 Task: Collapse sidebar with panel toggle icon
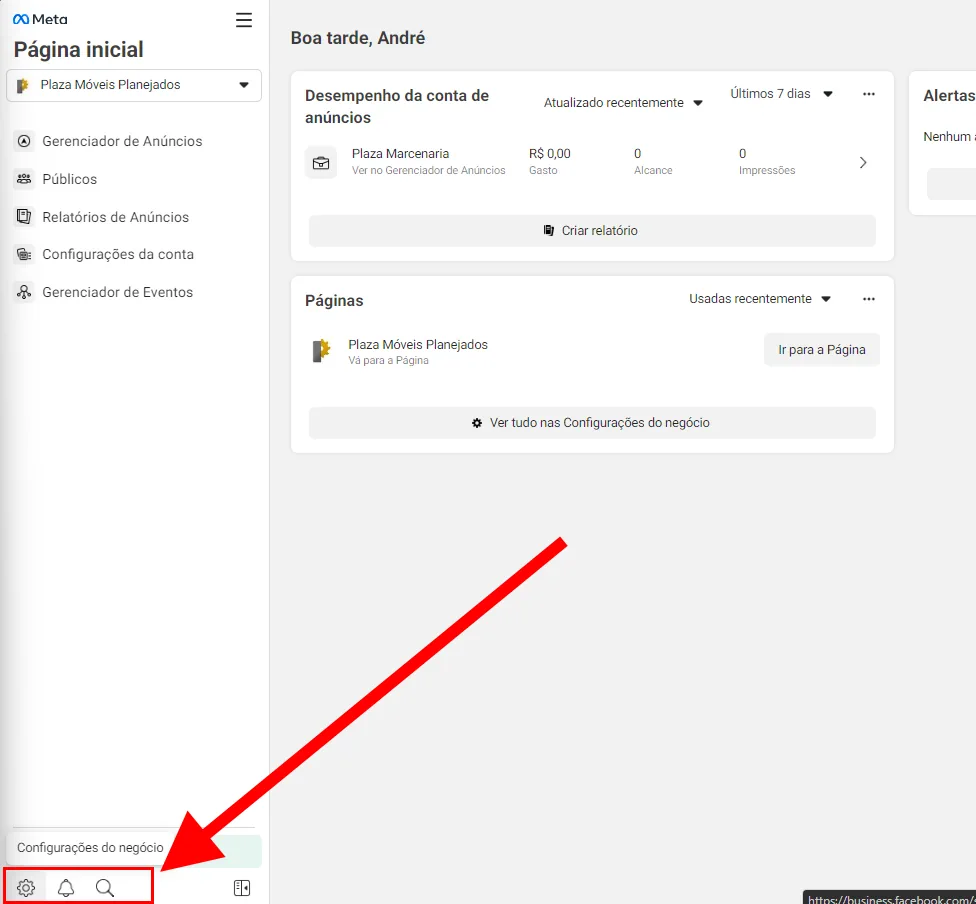tap(241, 888)
